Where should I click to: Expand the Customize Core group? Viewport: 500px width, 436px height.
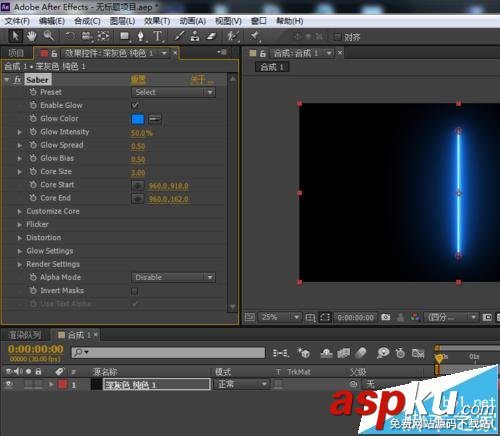pyautogui.click(x=19, y=211)
